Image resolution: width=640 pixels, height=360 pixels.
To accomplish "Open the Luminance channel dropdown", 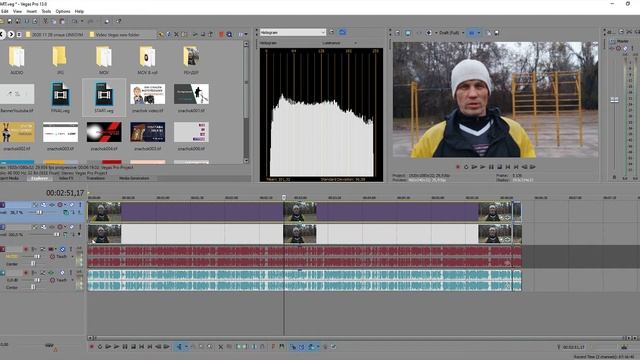I will pos(340,43).
